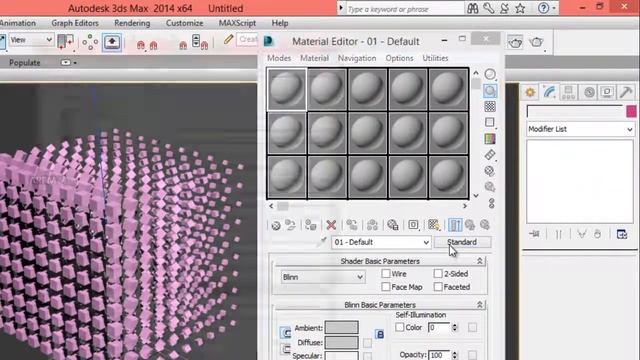Open the Motion panel tab

coord(588,93)
